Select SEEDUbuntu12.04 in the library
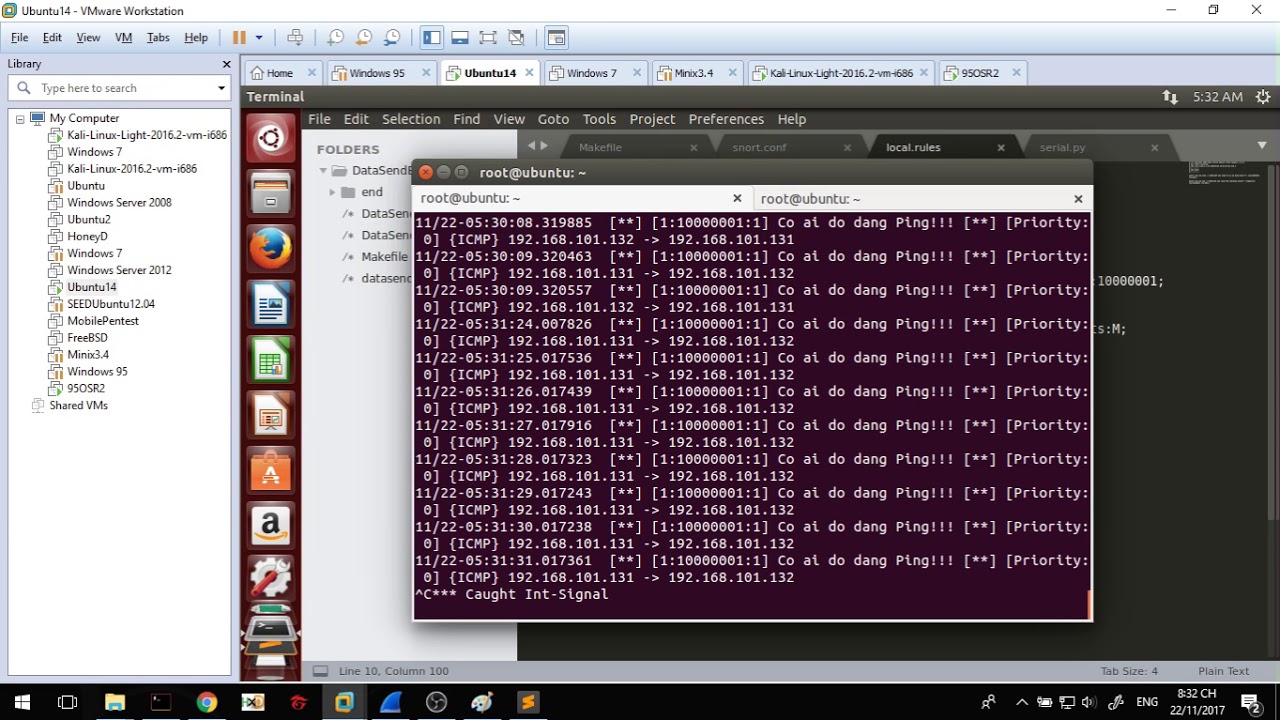The height and width of the screenshot is (720, 1280). 110,304
